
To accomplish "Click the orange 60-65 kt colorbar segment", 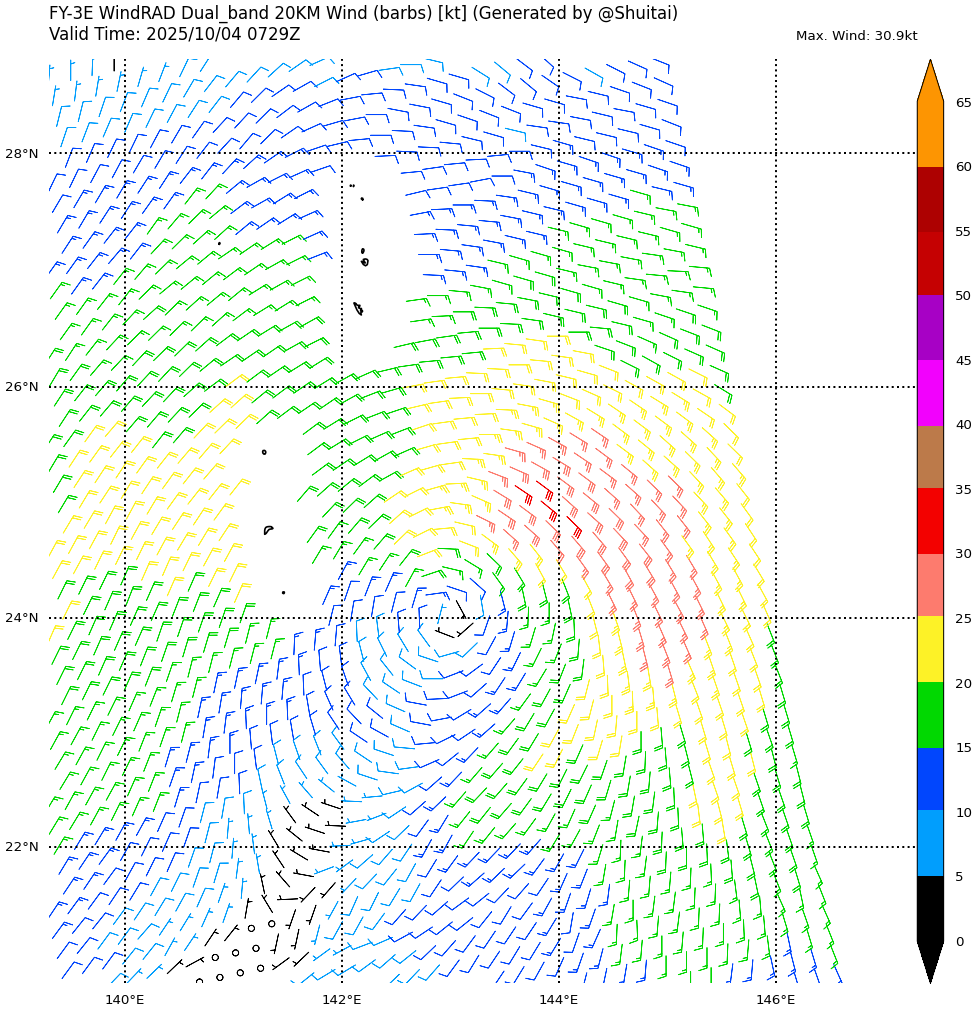I will 930,135.
